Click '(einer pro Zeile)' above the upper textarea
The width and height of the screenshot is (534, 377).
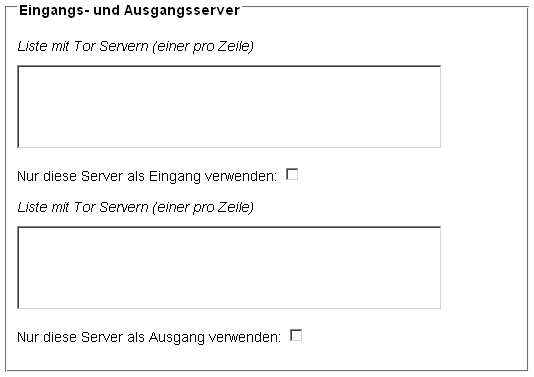[x=203, y=46]
